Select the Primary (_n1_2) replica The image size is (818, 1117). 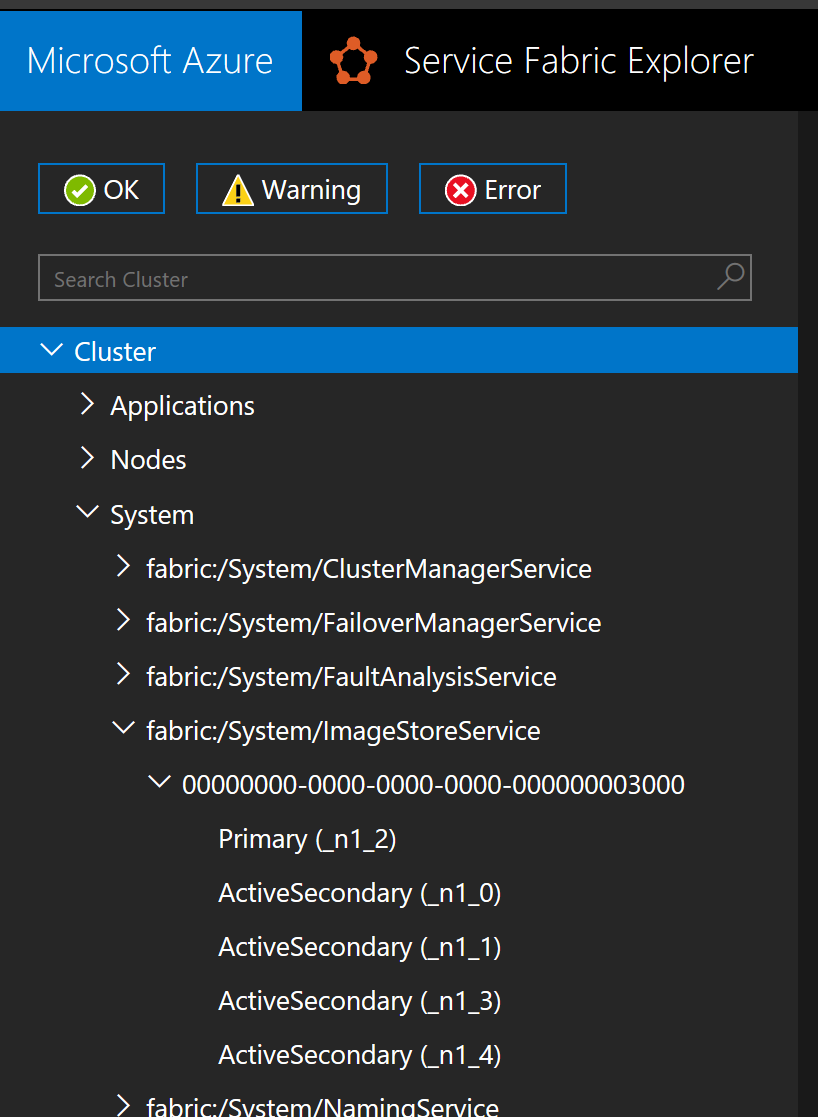[x=307, y=839]
